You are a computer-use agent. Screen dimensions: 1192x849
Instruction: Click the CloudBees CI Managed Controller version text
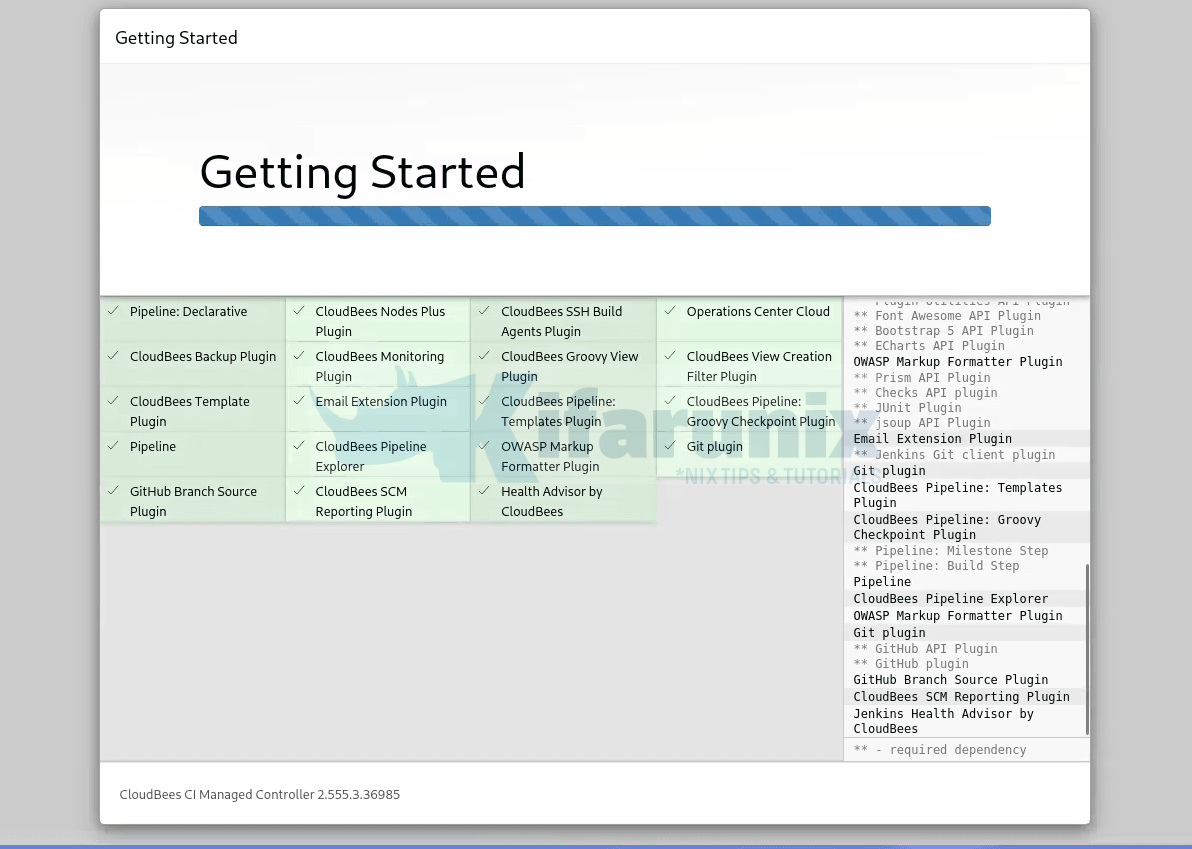click(259, 794)
